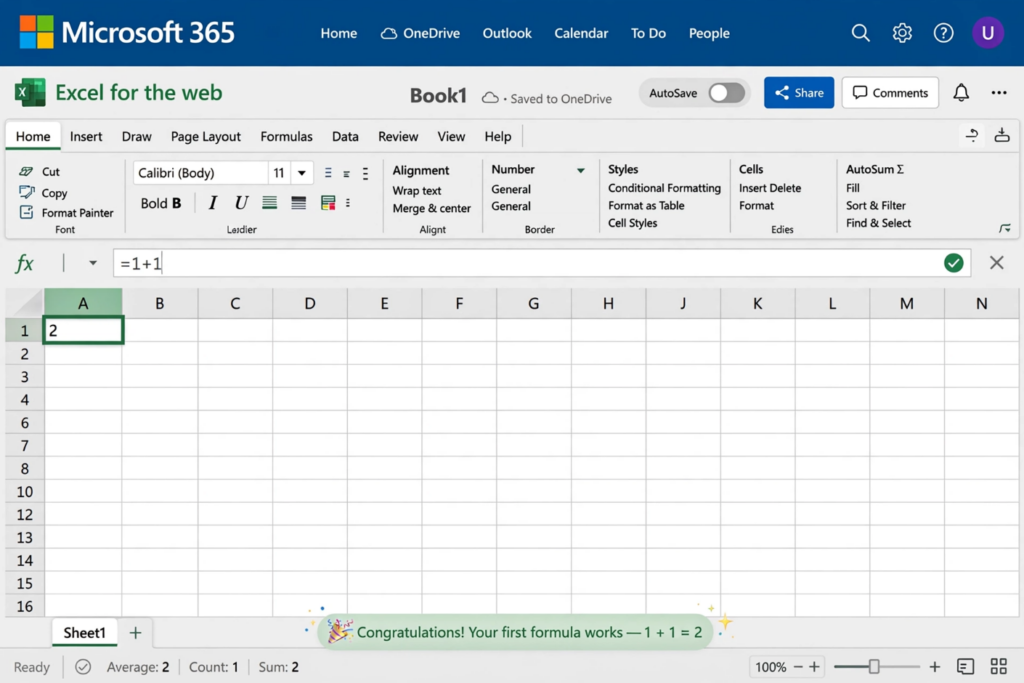This screenshot has height=683, width=1024.
Task: Open the search magnifier icon
Action: 860,33
